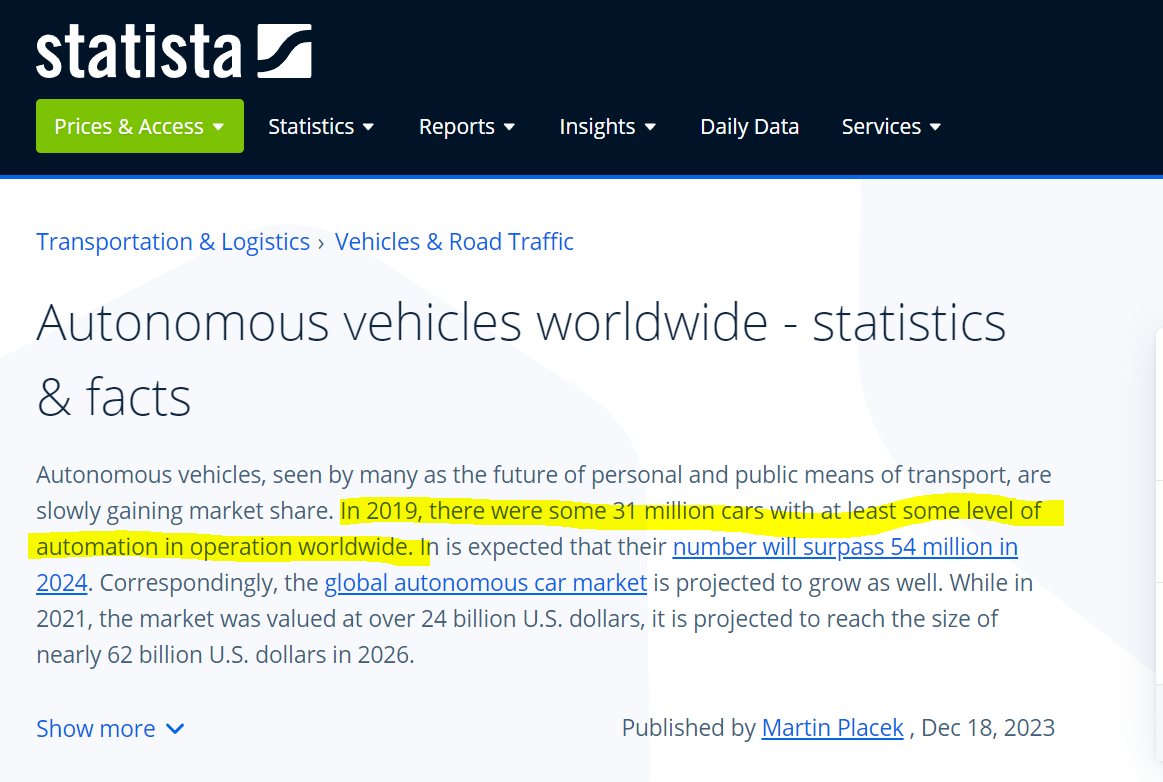Viewport: 1163px width, 782px height.
Task: Click the highlighted sentence 'In 2019, there were some 31 million cars'
Action: pos(551,511)
